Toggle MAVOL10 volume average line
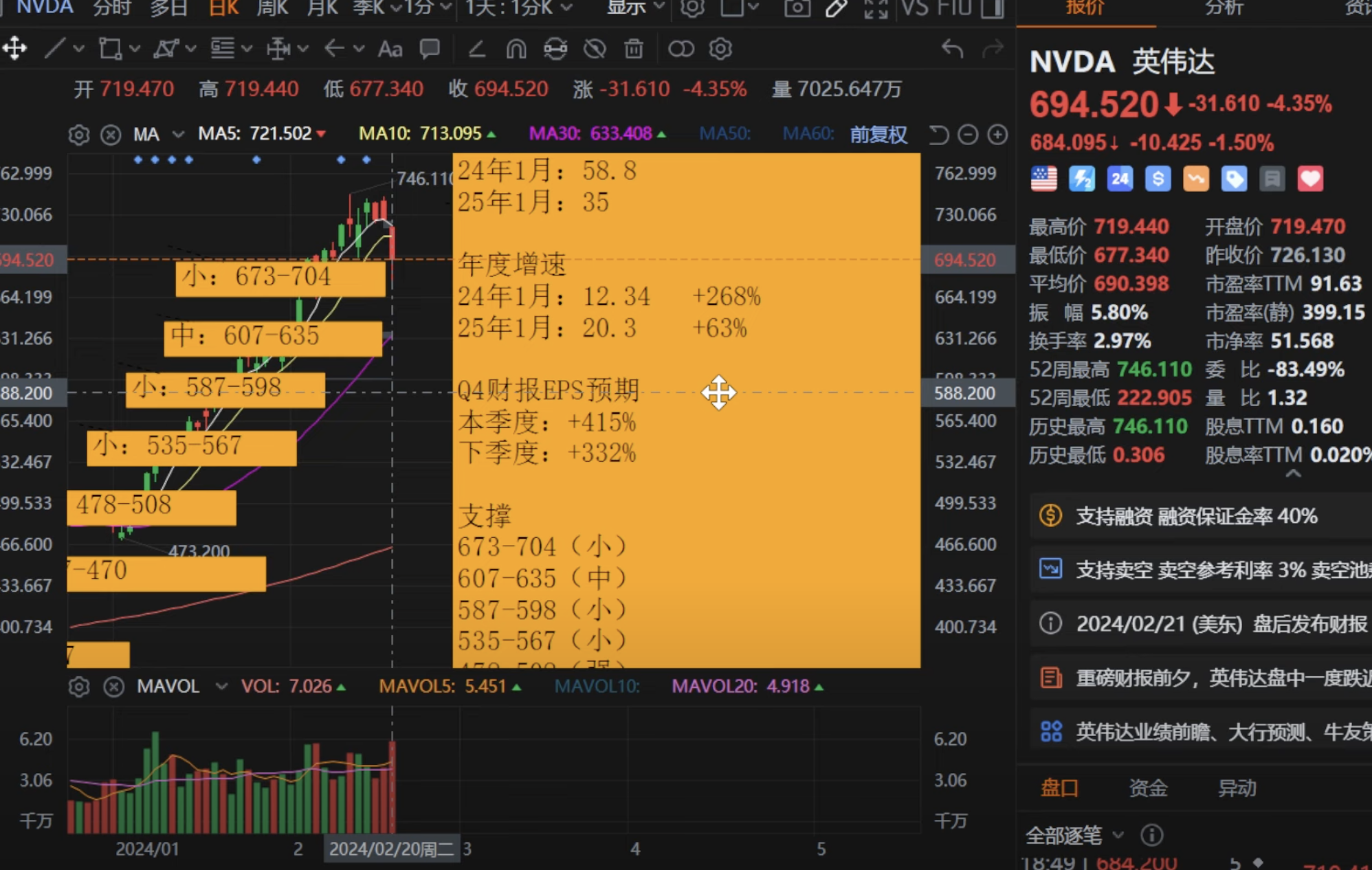1372x870 pixels. [x=597, y=686]
